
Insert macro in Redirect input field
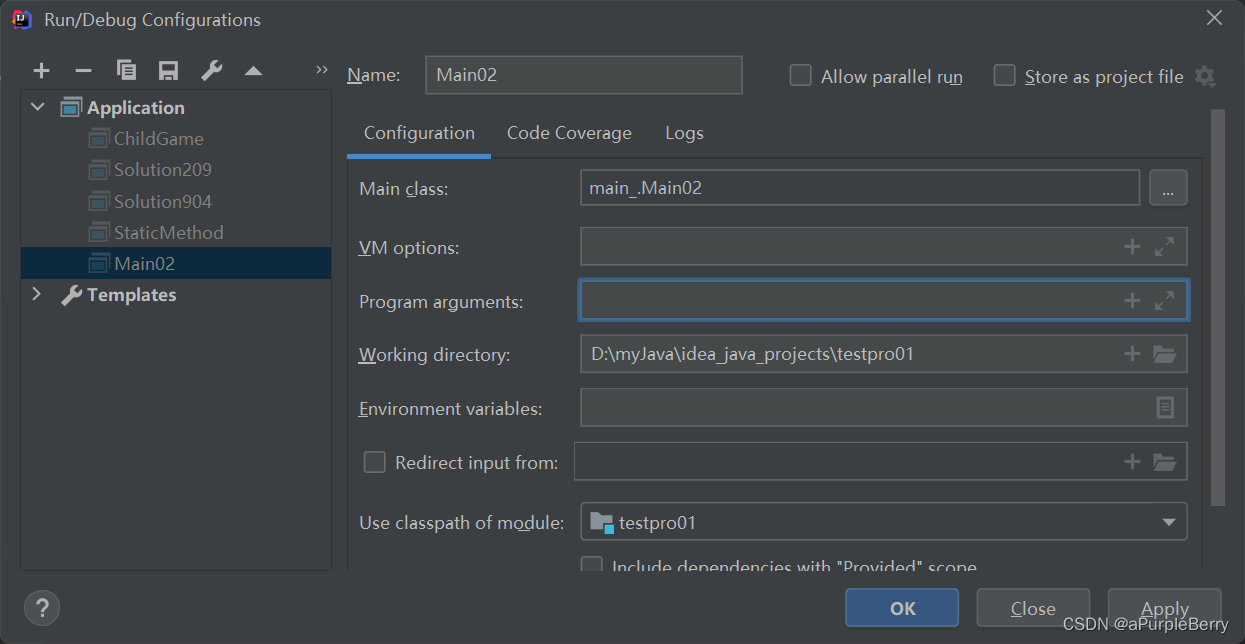pos(1132,461)
